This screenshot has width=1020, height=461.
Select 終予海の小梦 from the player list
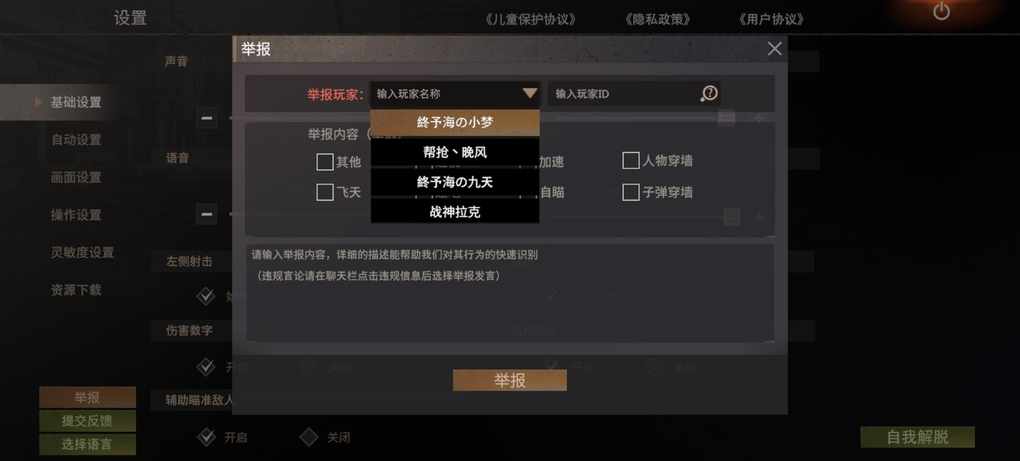coord(455,122)
